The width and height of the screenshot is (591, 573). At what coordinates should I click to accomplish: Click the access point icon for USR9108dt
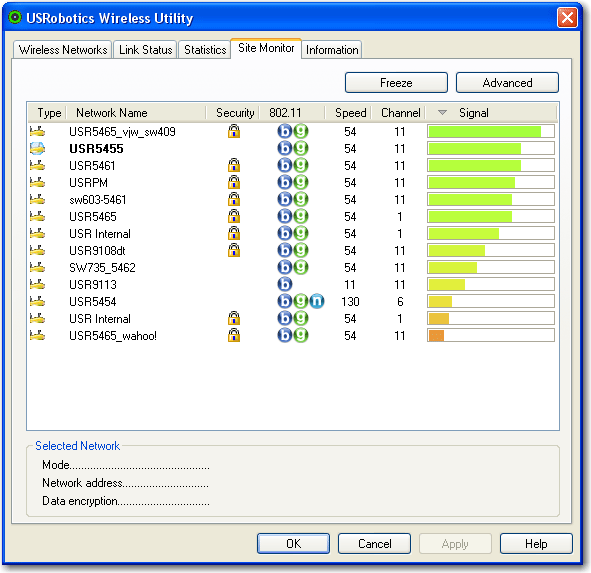[x=37, y=250]
